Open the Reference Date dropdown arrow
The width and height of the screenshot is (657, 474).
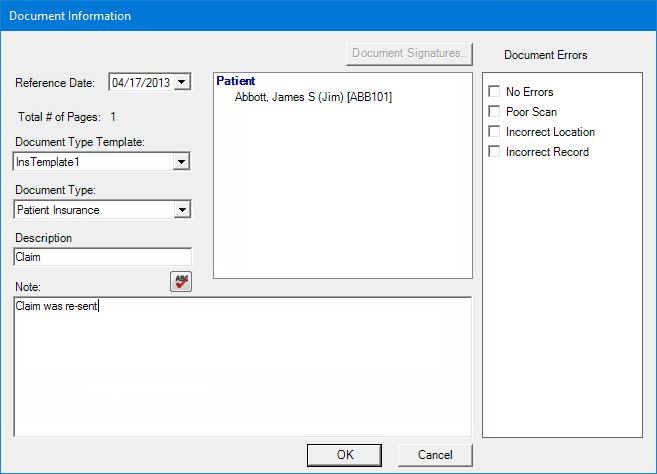(x=182, y=82)
